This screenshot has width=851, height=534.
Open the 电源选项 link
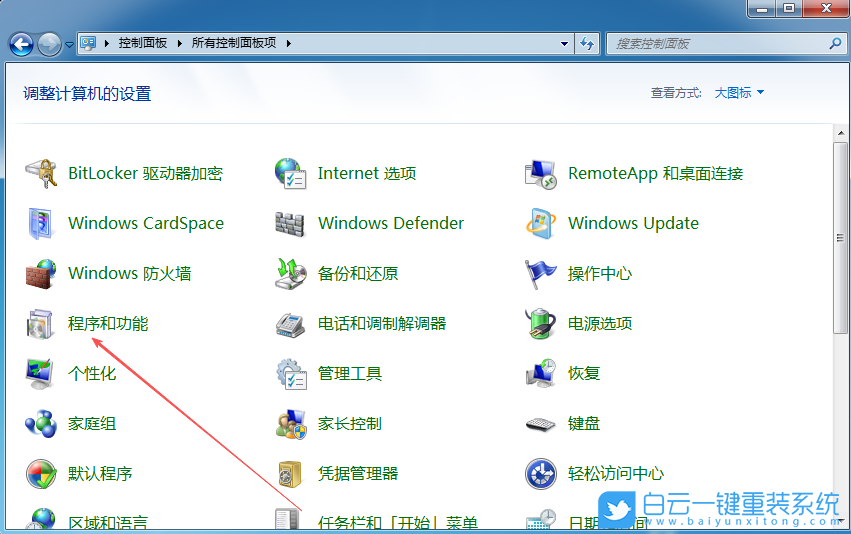tap(600, 323)
